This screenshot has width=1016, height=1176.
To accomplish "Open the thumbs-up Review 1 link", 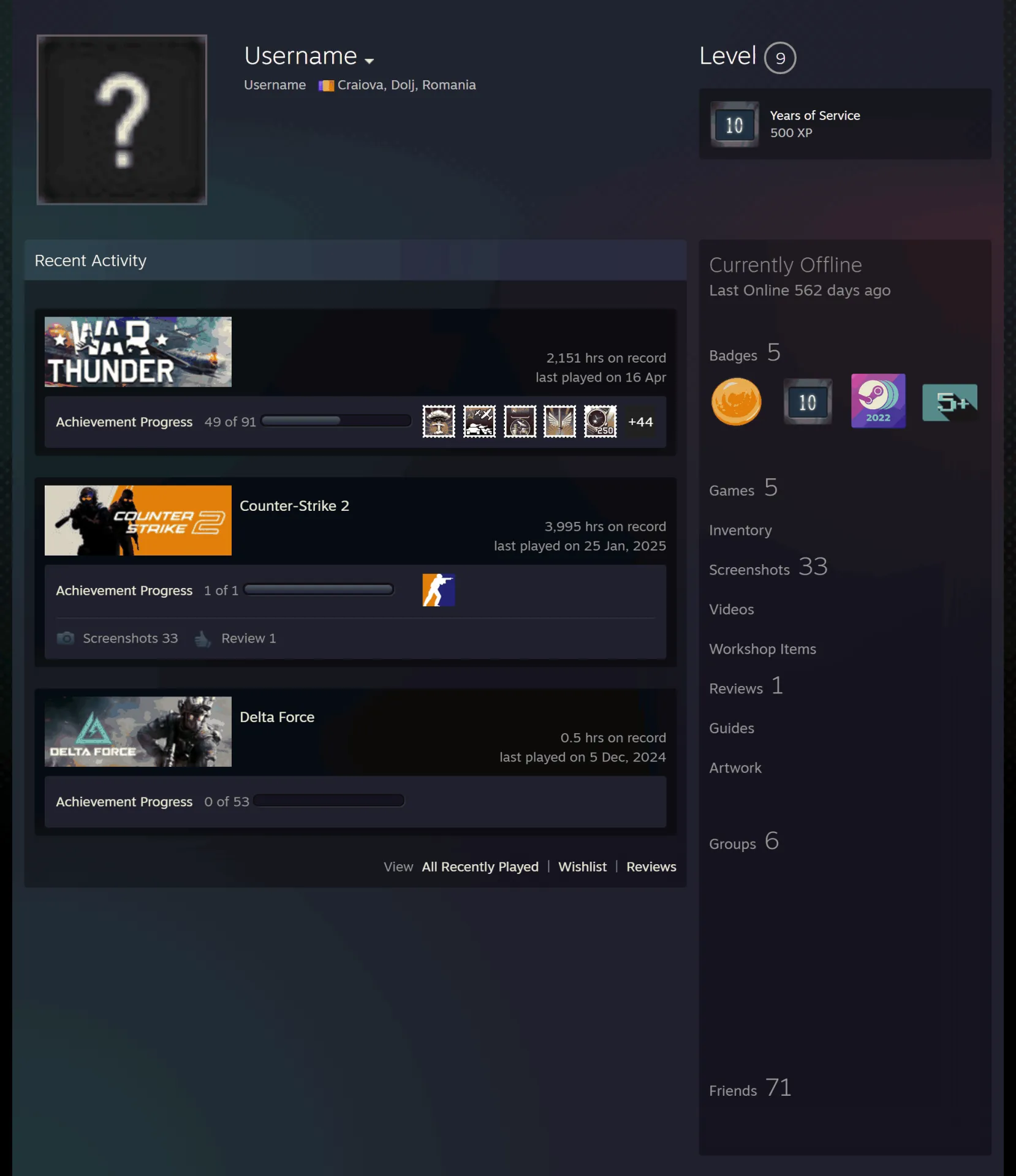I will (235, 638).
